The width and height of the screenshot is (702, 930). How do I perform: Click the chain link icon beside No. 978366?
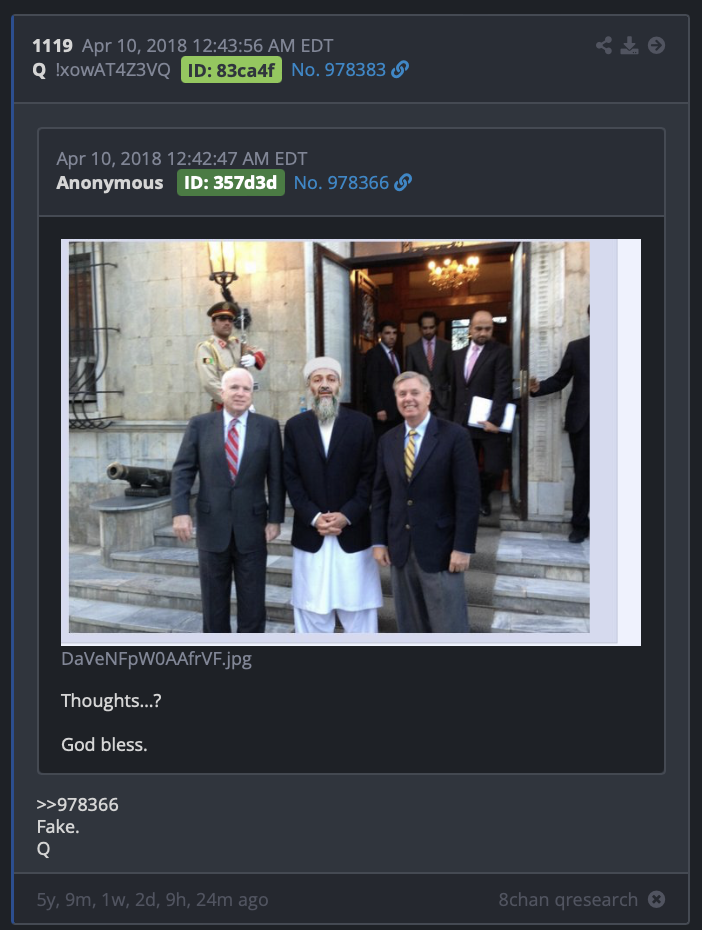point(403,182)
